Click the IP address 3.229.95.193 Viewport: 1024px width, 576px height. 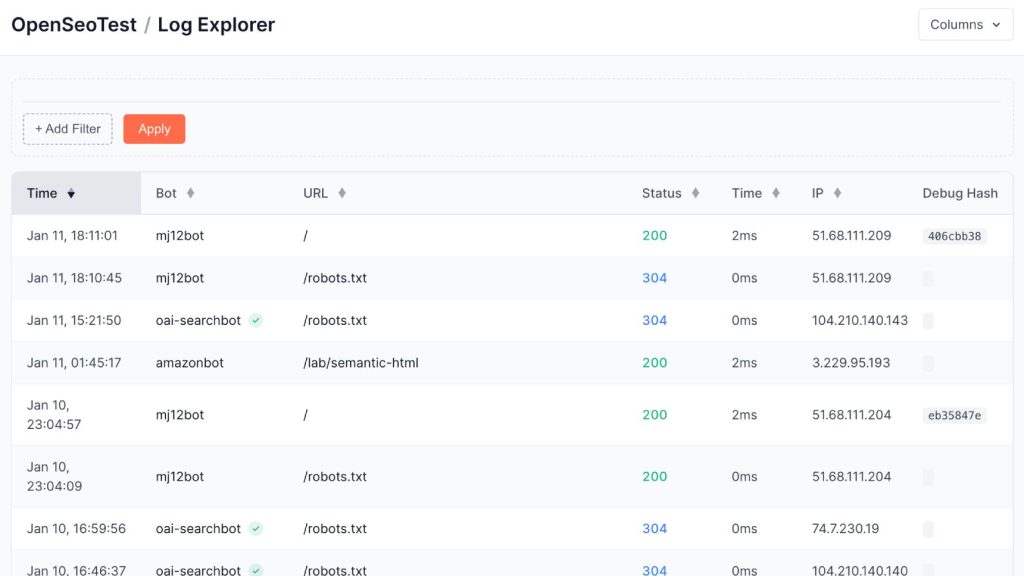[851, 363]
